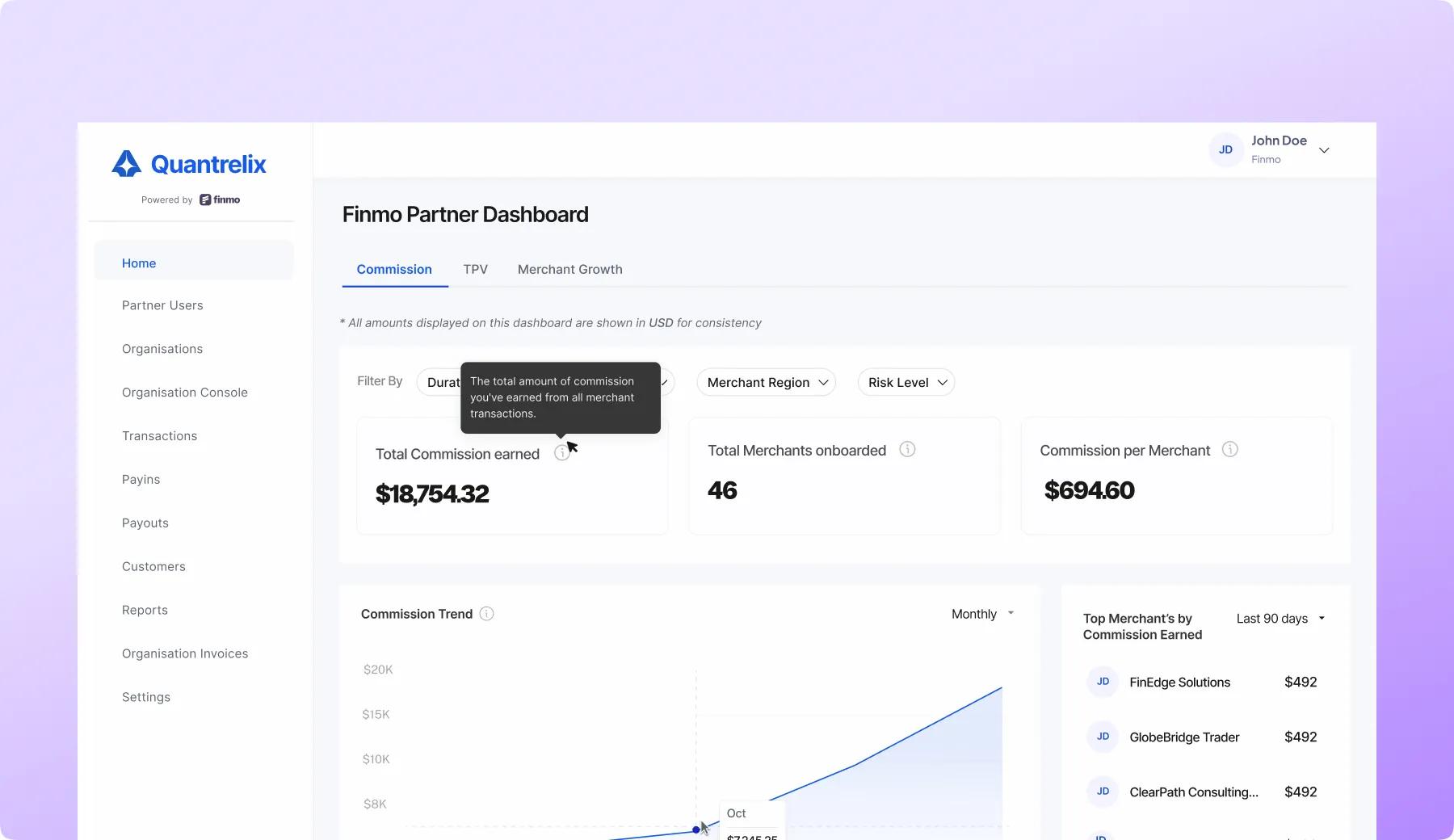Viewport: 1454px width, 840px height.
Task: Click info icon beside Commission per Merchant
Action: [1229, 450]
